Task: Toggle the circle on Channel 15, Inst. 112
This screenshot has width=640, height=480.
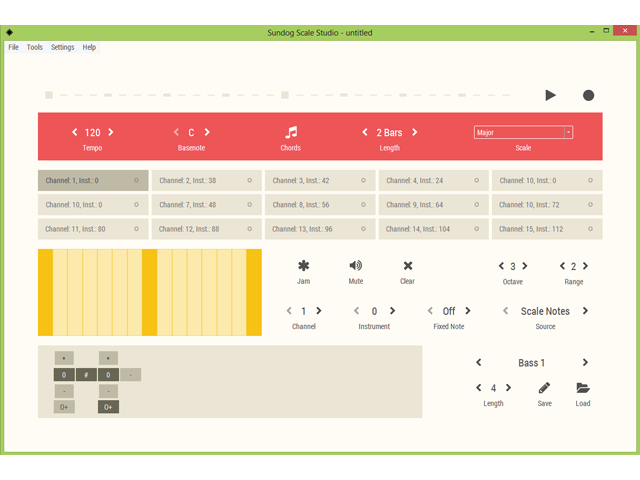Action: point(590,229)
